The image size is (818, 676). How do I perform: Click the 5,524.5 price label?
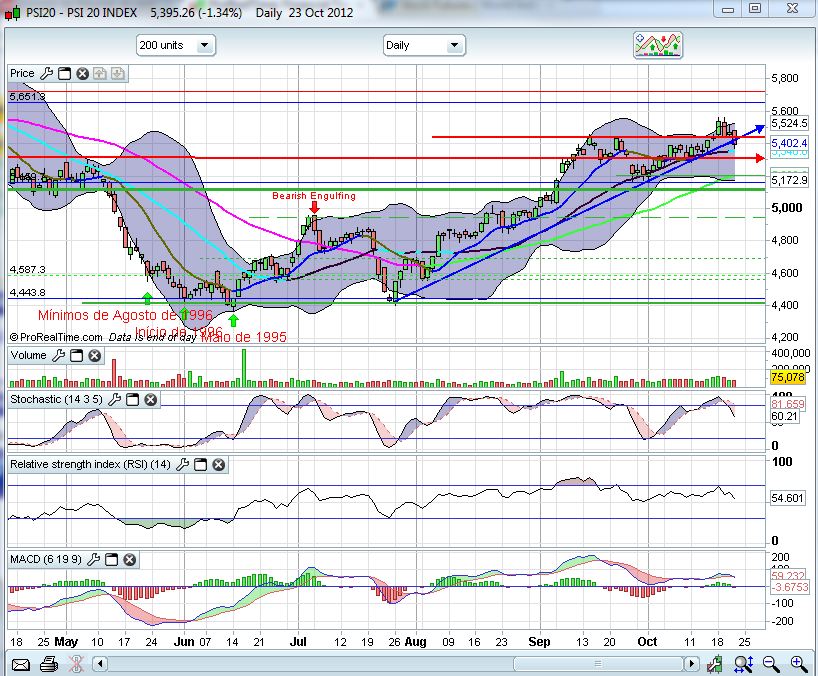click(789, 124)
